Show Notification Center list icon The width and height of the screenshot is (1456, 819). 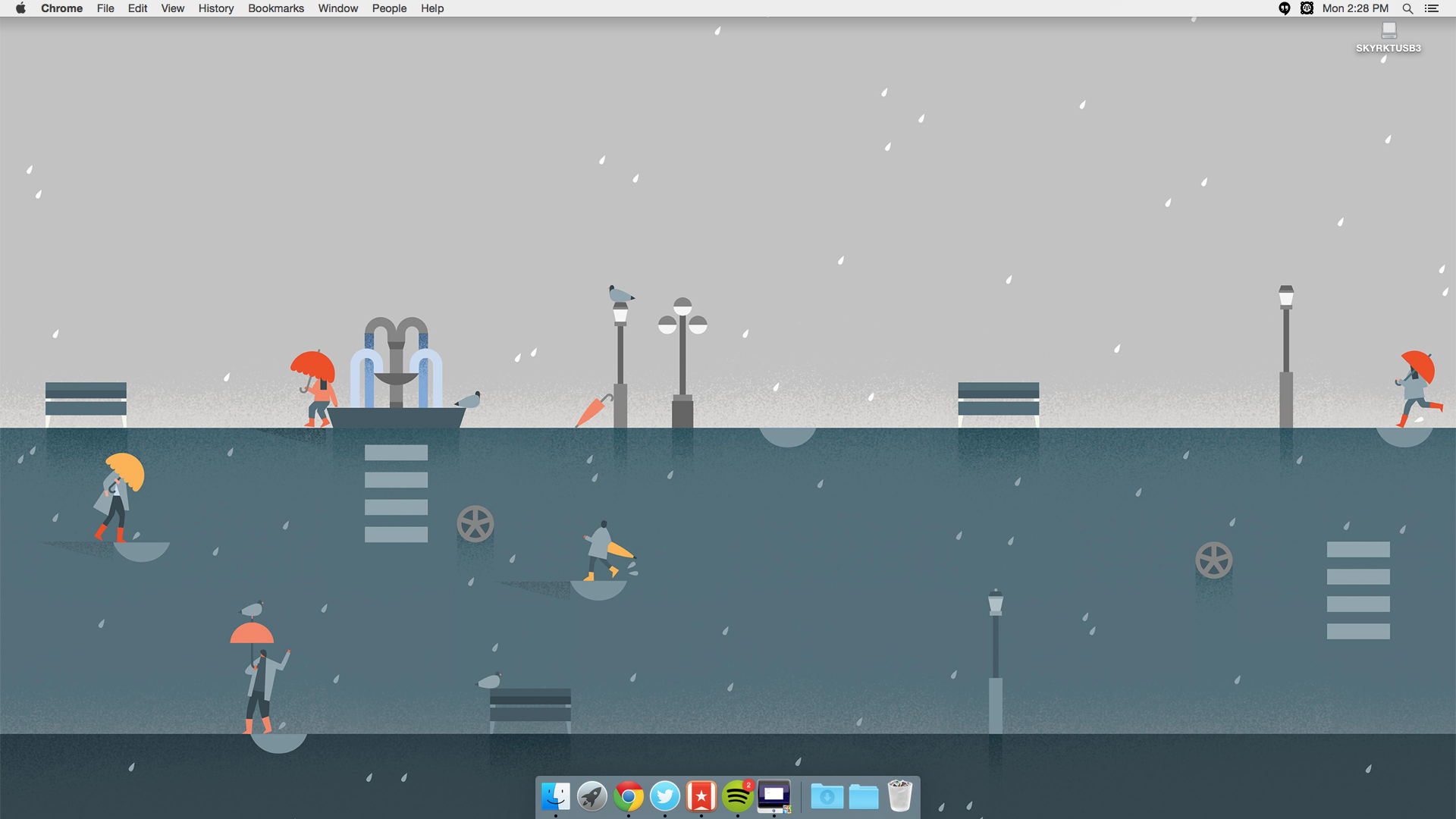click(x=1432, y=8)
